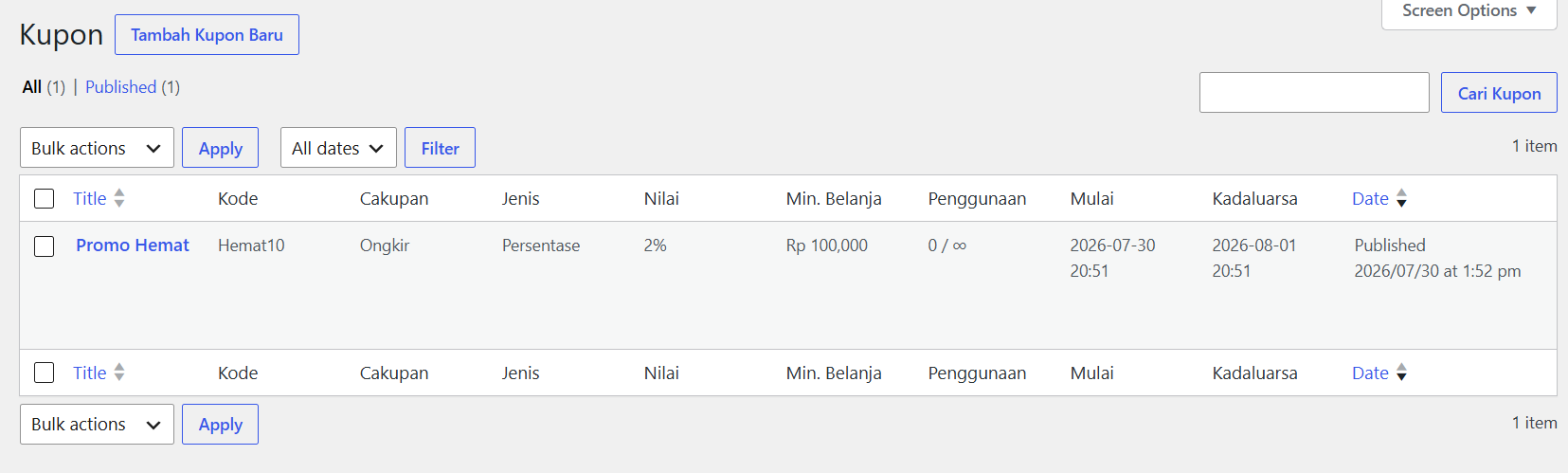
Task: Focus the coupon search input field
Action: [1314, 93]
